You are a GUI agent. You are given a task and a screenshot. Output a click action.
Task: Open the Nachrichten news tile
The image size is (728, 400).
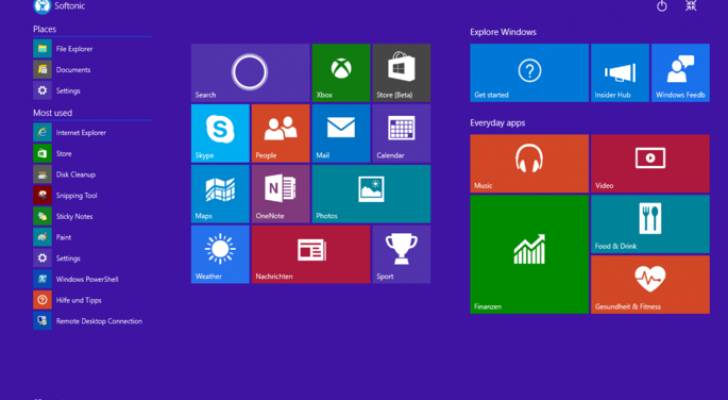tap(311, 254)
